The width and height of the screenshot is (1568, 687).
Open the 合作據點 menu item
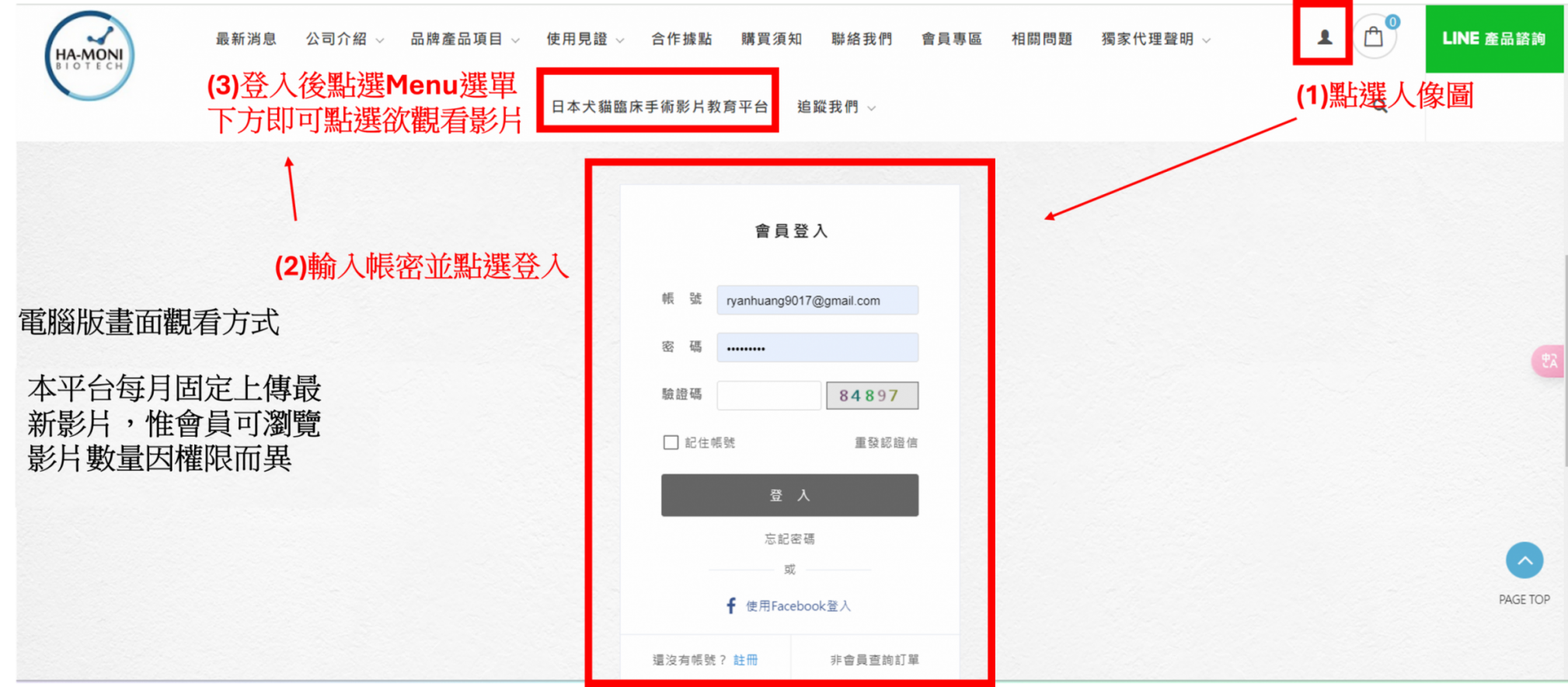pos(681,39)
